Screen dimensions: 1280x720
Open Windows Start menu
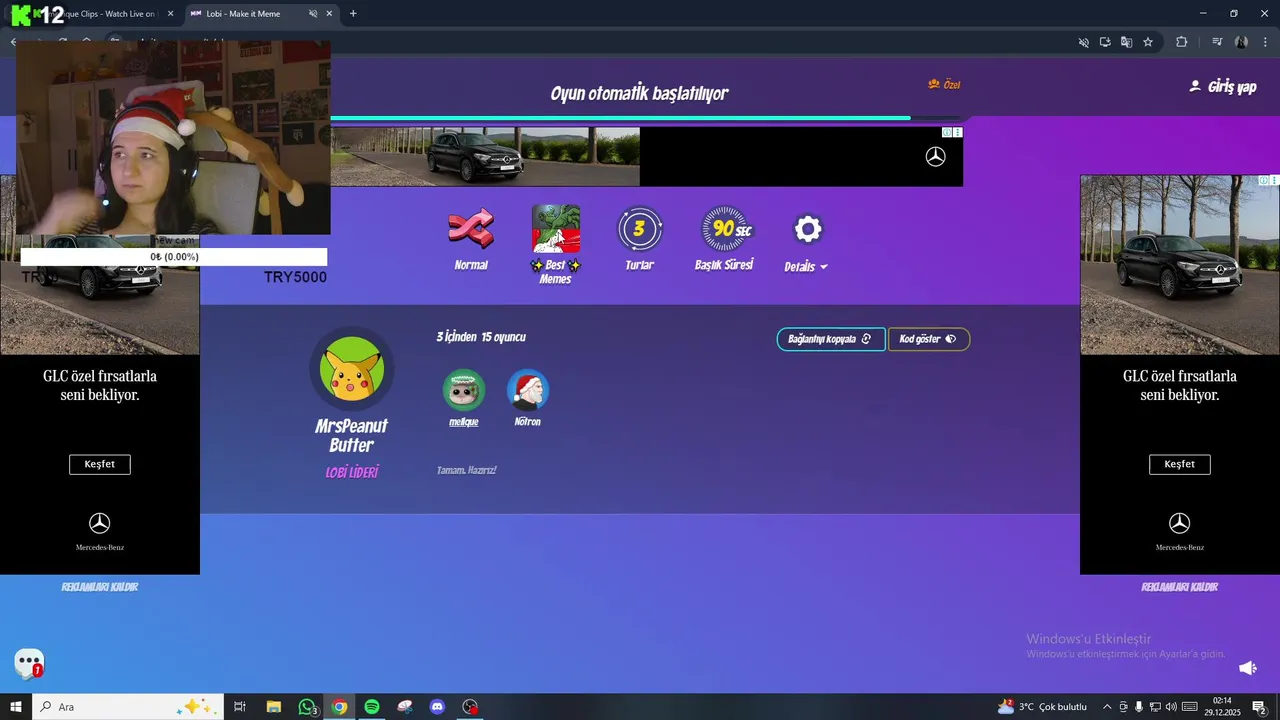16,707
